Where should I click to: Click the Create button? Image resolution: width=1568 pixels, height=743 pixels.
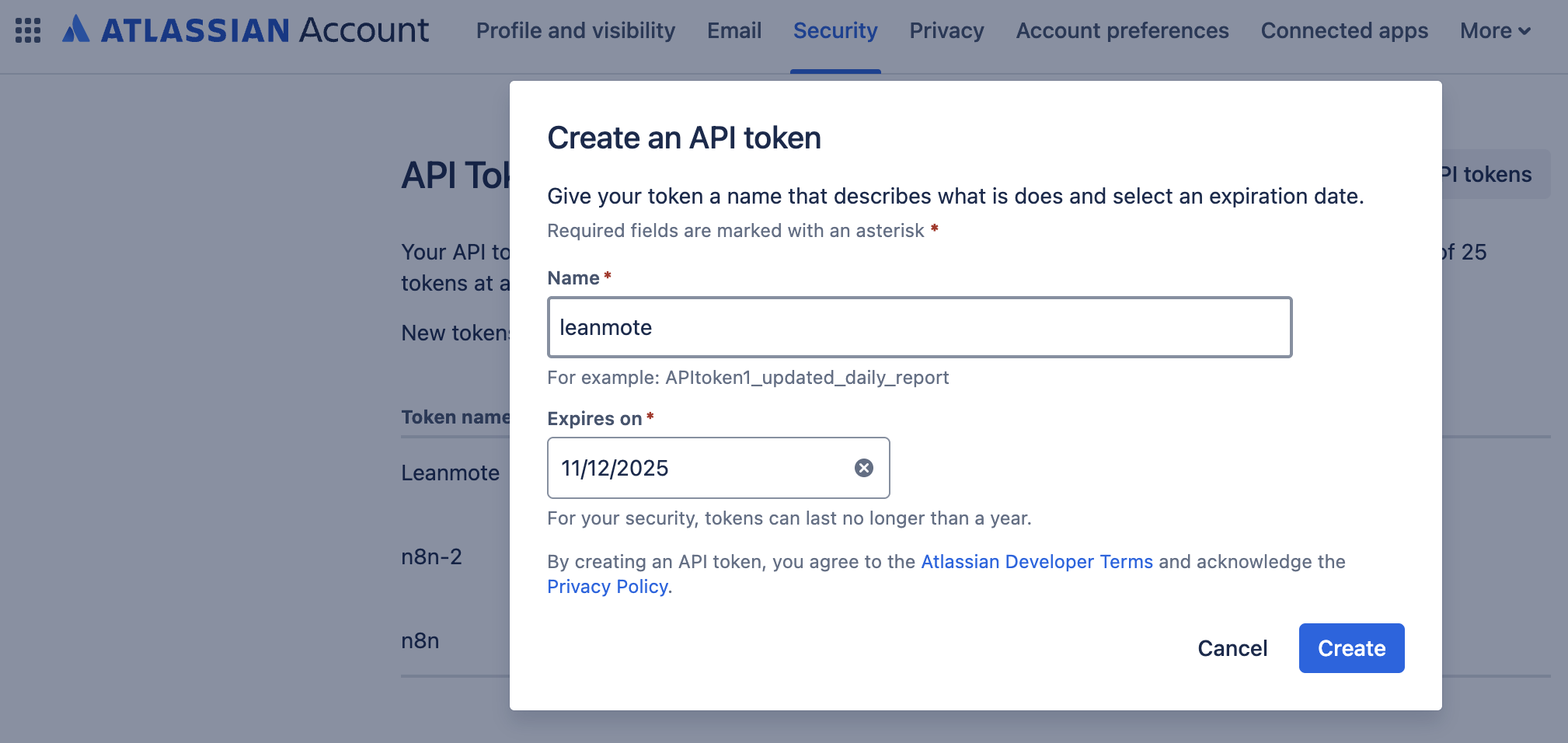tap(1351, 648)
